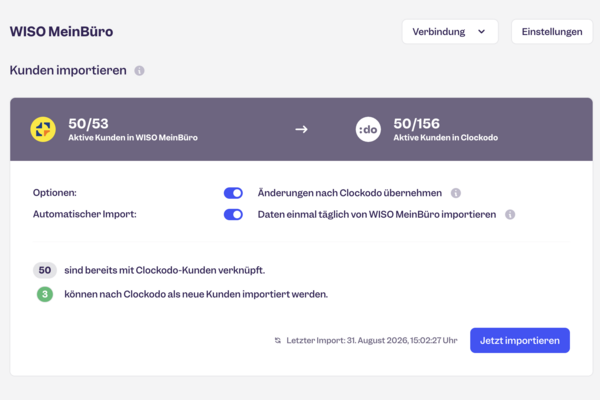Click the grey badge showing 50
600x400 pixels.
45,270
